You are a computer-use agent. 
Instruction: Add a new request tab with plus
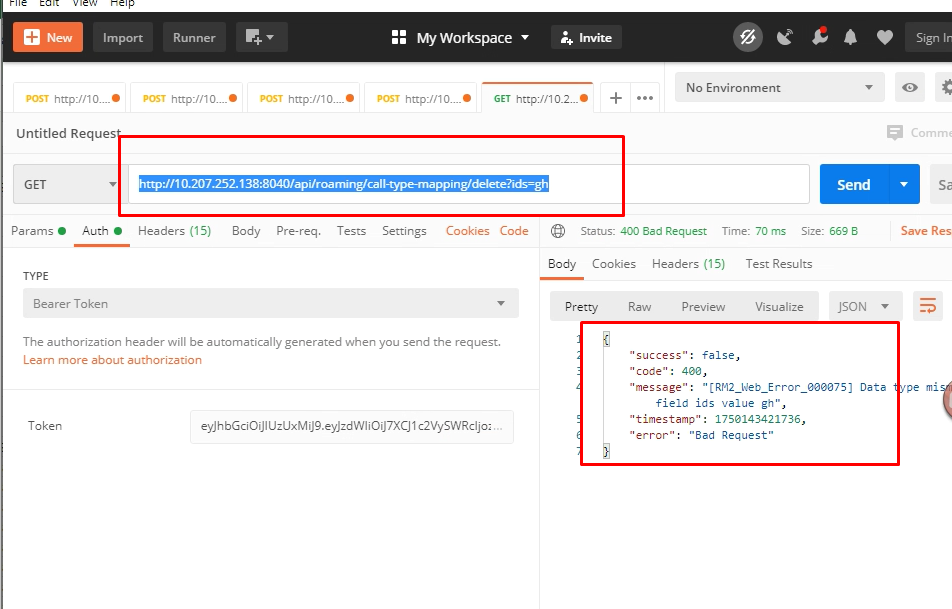616,98
